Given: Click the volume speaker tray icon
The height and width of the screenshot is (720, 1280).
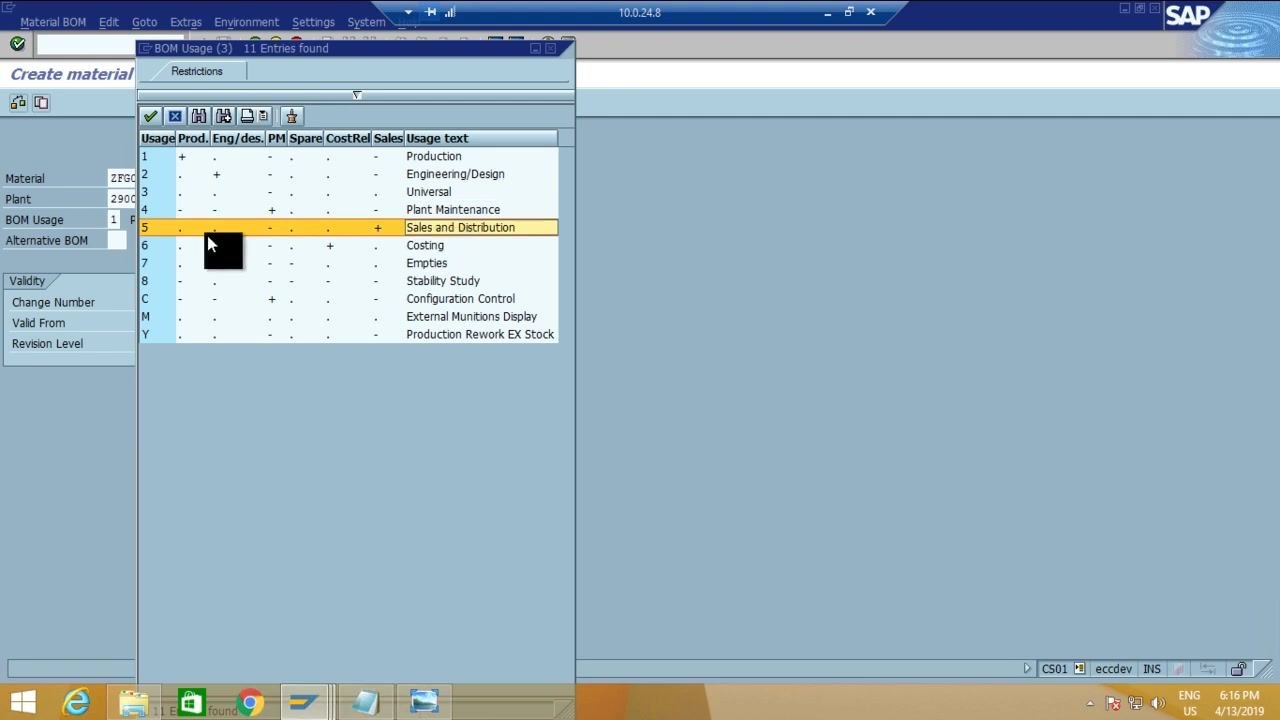Looking at the screenshot, I should click(1158, 703).
